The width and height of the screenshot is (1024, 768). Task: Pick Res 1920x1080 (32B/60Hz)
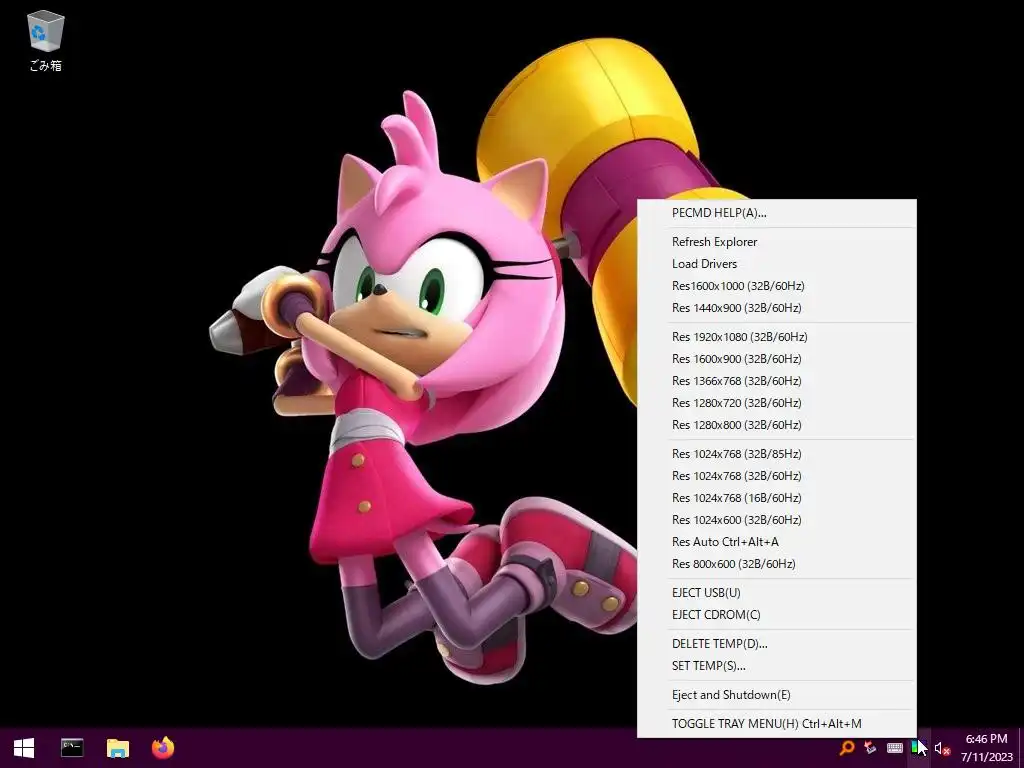coord(776,337)
